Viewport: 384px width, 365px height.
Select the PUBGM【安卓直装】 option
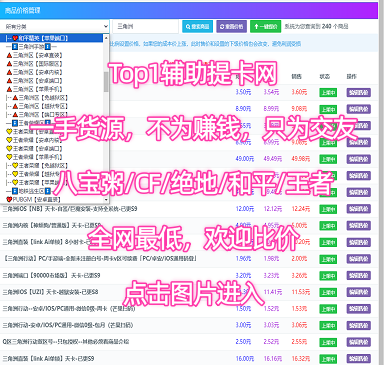click(x=52, y=199)
